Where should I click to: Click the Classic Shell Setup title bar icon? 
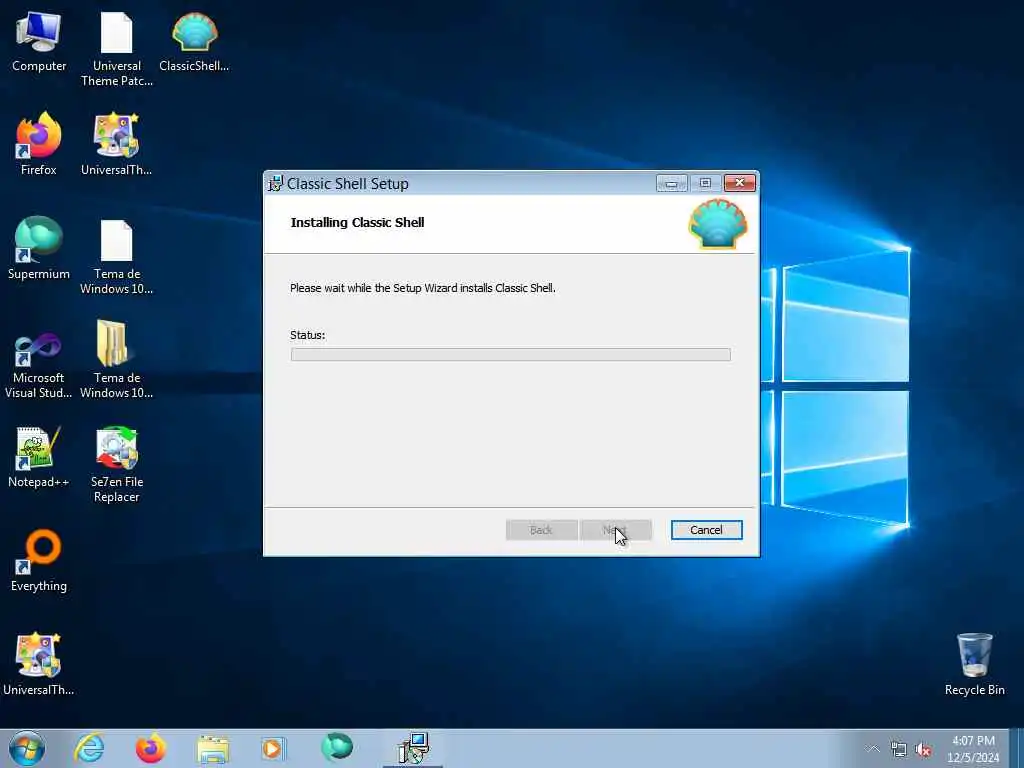click(x=276, y=184)
